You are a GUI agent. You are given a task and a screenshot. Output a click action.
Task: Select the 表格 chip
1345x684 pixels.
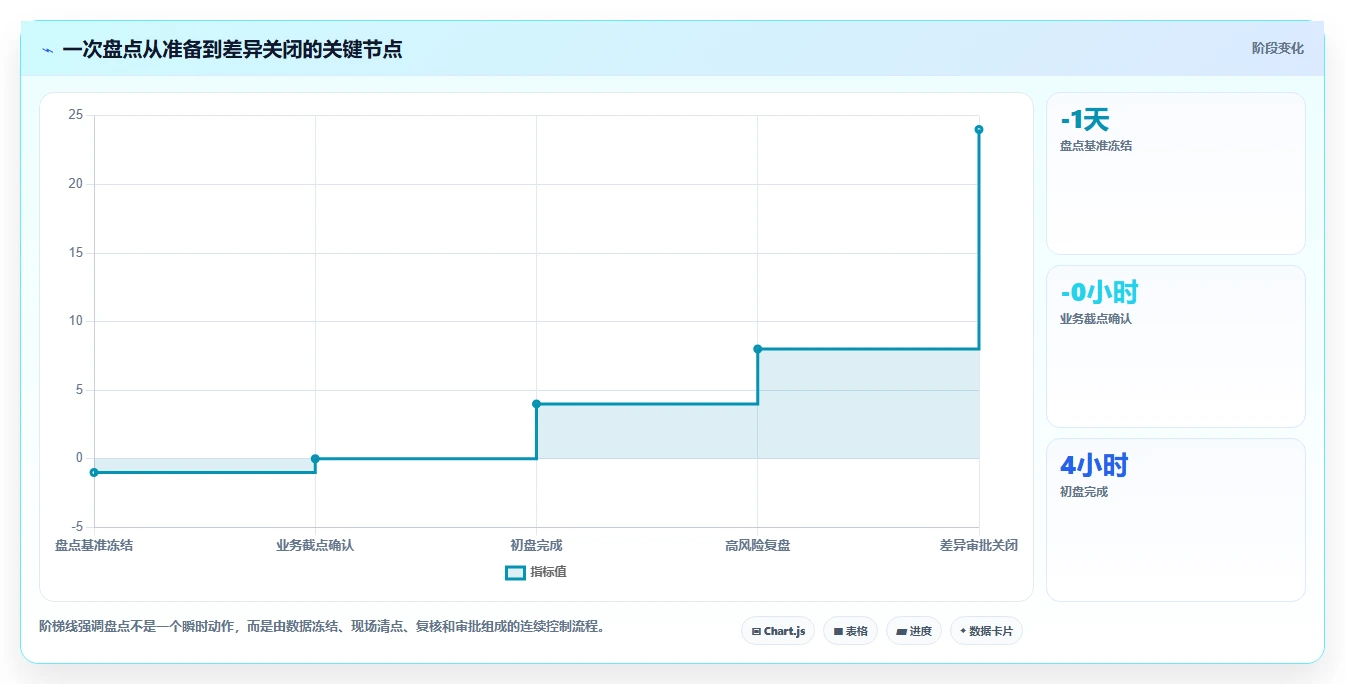point(850,631)
